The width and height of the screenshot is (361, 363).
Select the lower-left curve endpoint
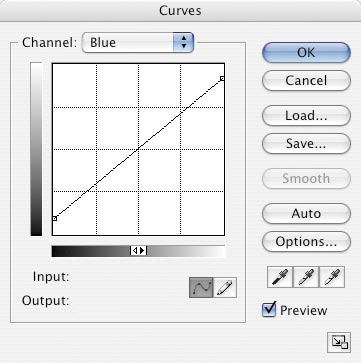(x=55, y=219)
